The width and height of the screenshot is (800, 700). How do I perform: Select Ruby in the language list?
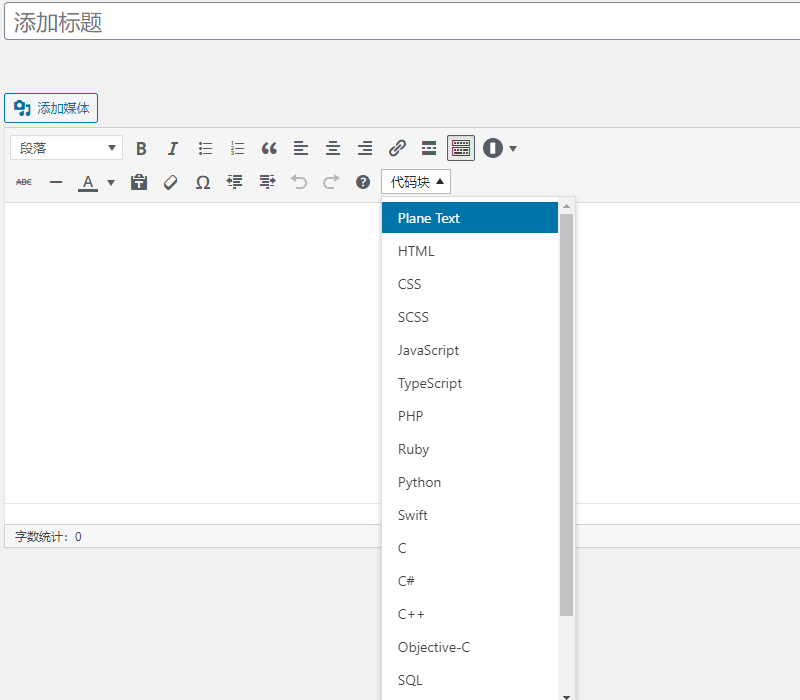[x=470, y=449]
